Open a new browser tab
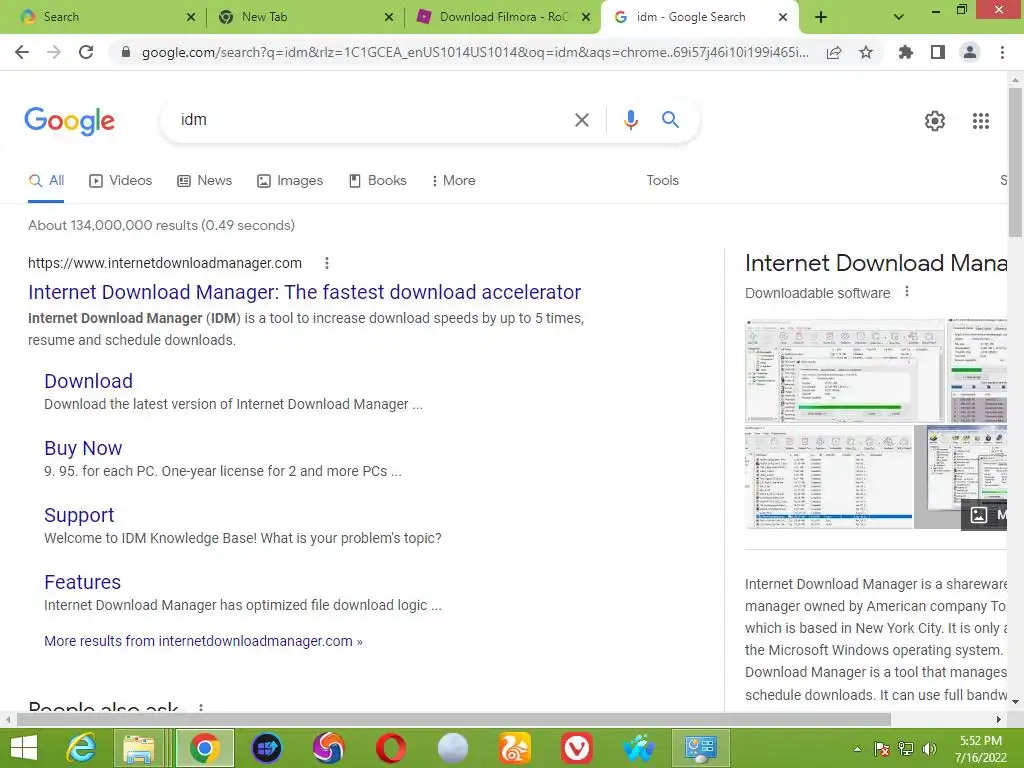The height and width of the screenshot is (768, 1024). tap(821, 17)
